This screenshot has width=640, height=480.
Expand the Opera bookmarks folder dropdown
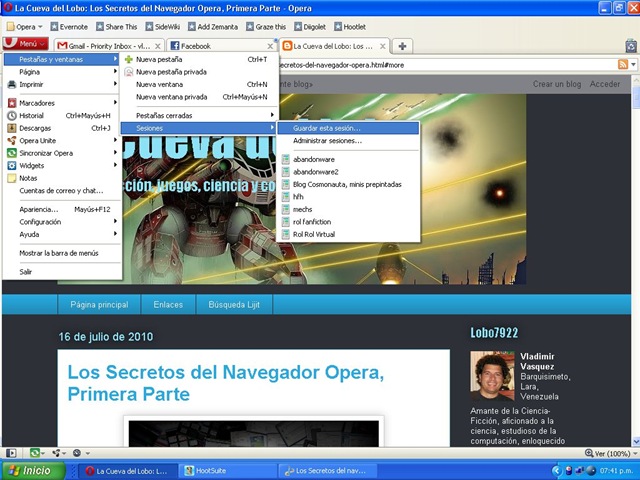[x=24, y=27]
